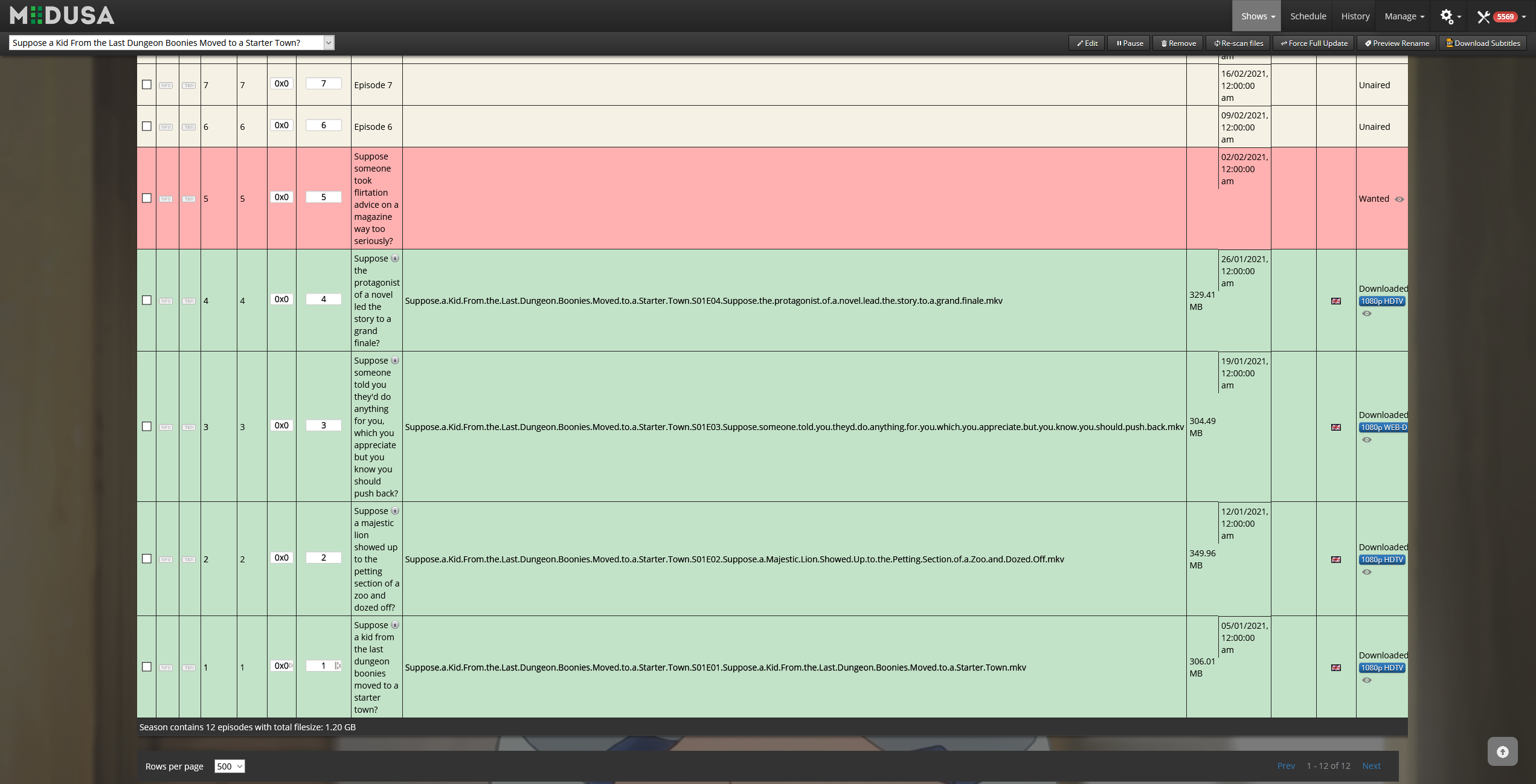Click Preview Rename
Image resolution: width=1536 pixels, height=784 pixels.
(x=1396, y=43)
